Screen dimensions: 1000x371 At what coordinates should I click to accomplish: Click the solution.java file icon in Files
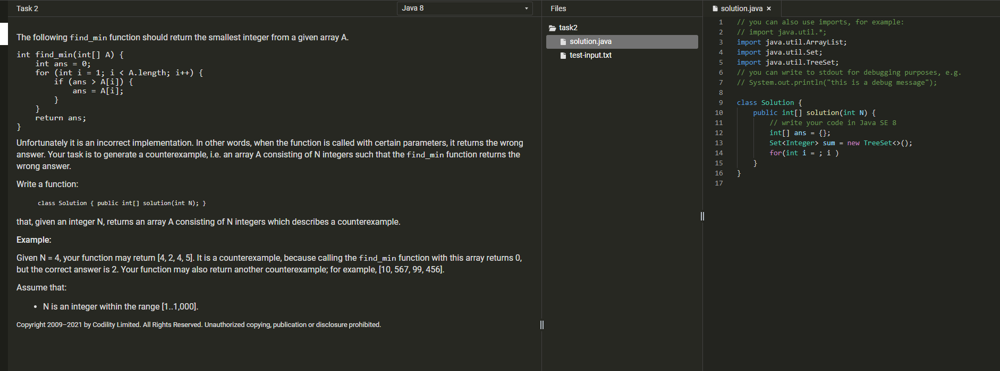coord(563,41)
